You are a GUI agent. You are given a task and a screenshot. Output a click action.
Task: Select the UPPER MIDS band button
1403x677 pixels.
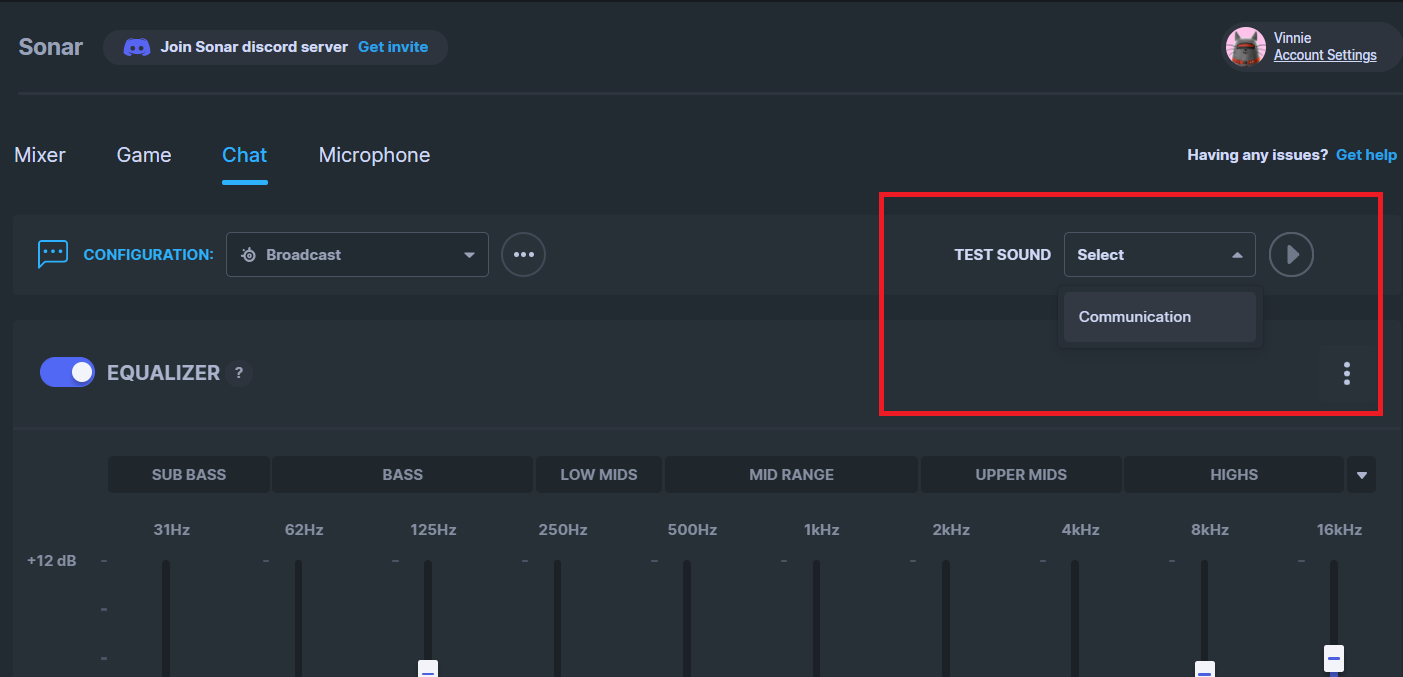tap(1021, 475)
